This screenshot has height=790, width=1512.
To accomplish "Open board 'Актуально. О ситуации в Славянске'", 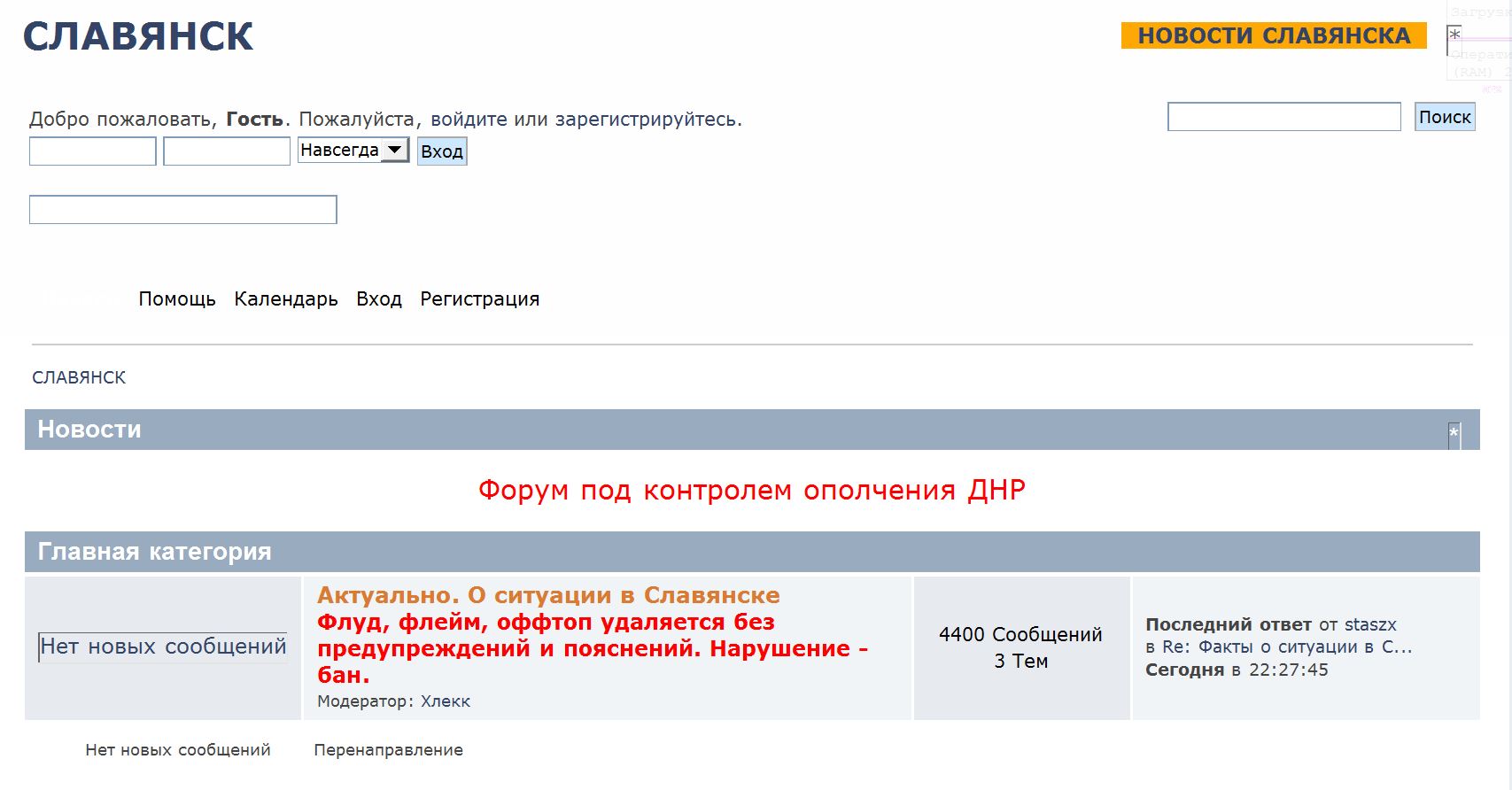I will [548, 595].
